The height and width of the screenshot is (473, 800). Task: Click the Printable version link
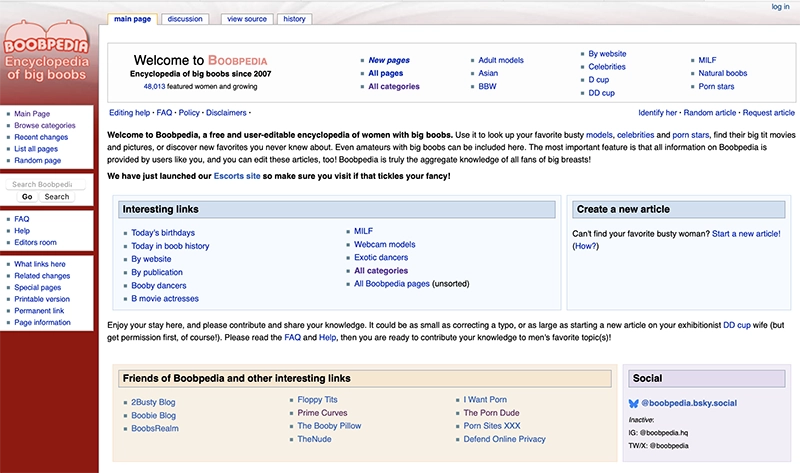click(42, 299)
